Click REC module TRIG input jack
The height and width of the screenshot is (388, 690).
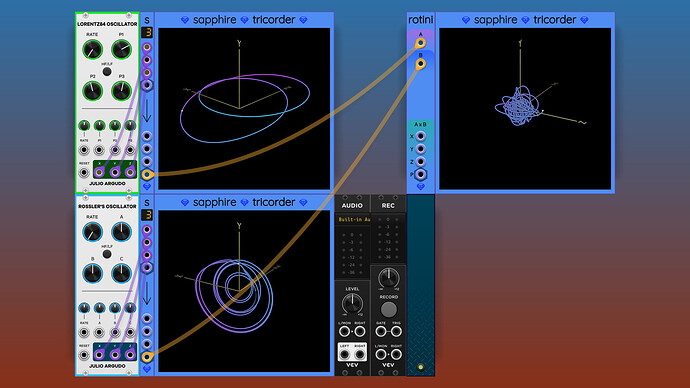(x=396, y=331)
